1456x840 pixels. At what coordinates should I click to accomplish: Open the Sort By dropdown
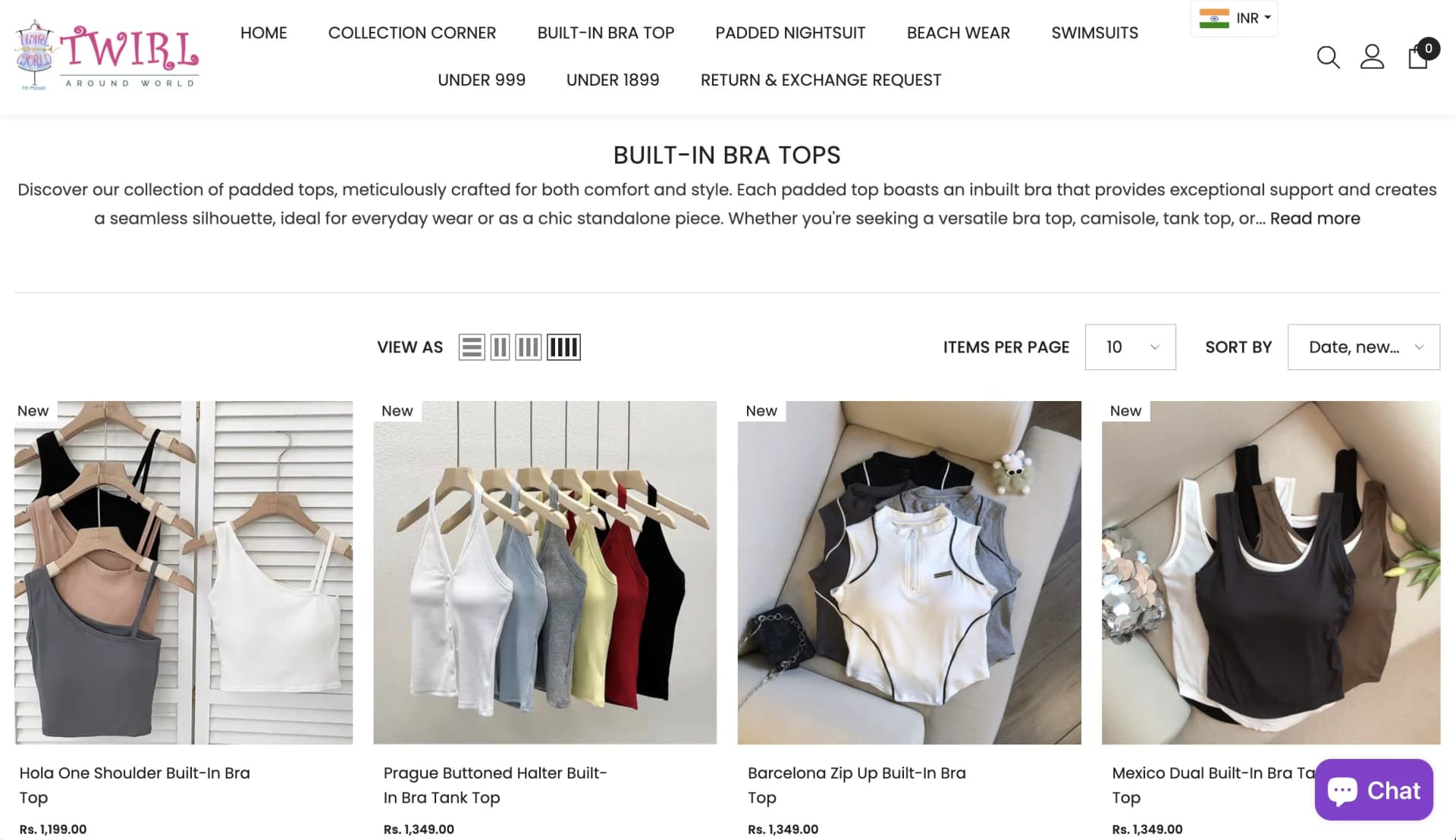click(1363, 347)
